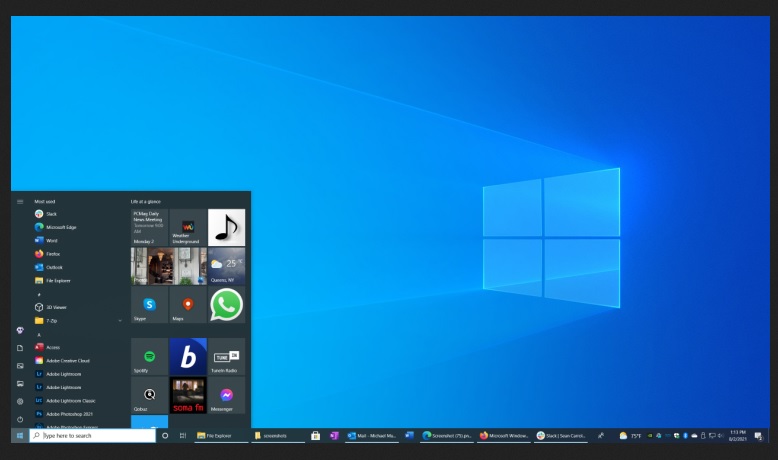The height and width of the screenshot is (460, 778).
Task: Open Documents from the Start sidebar
Action: pos(20,348)
